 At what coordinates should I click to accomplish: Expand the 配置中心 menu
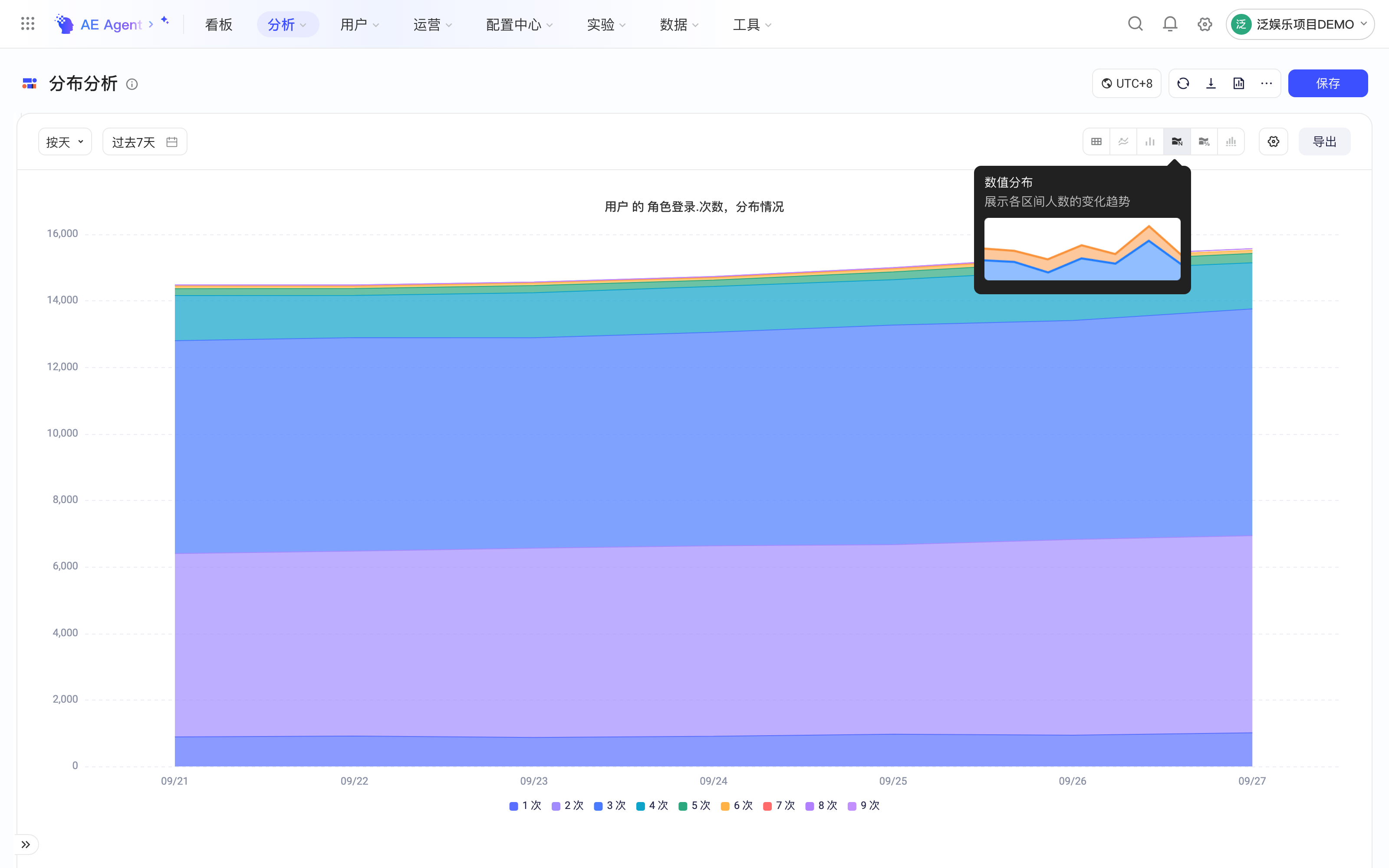coord(520,24)
